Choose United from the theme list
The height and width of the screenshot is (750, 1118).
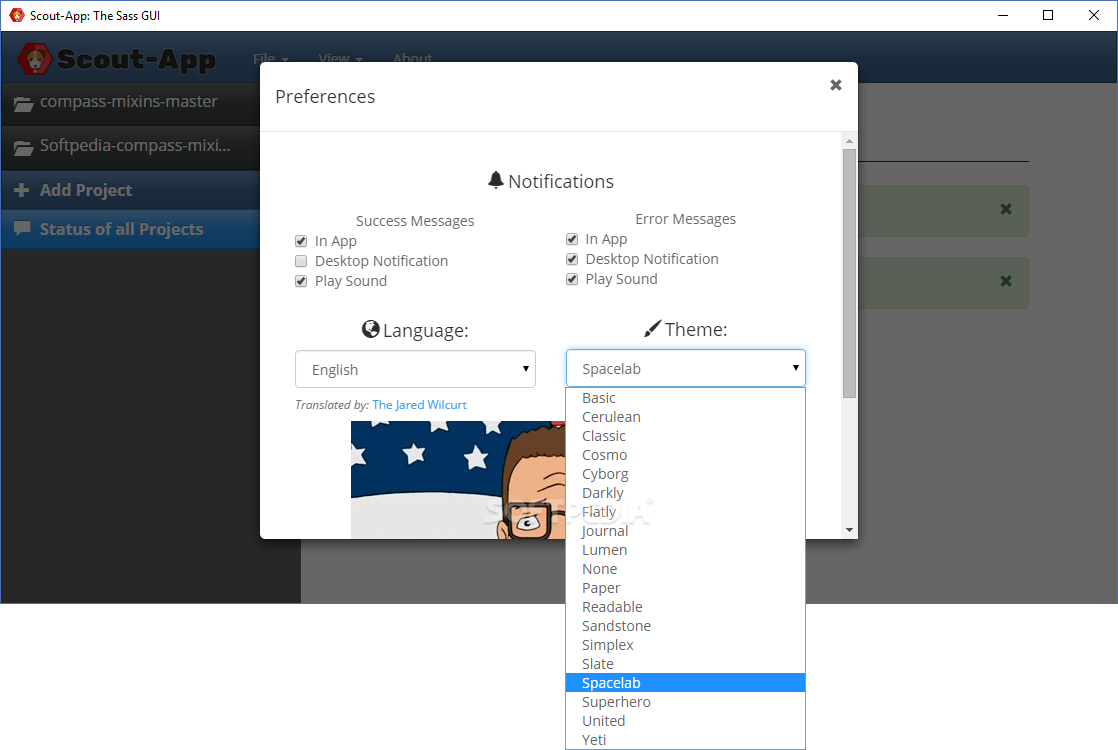pyautogui.click(x=685, y=721)
